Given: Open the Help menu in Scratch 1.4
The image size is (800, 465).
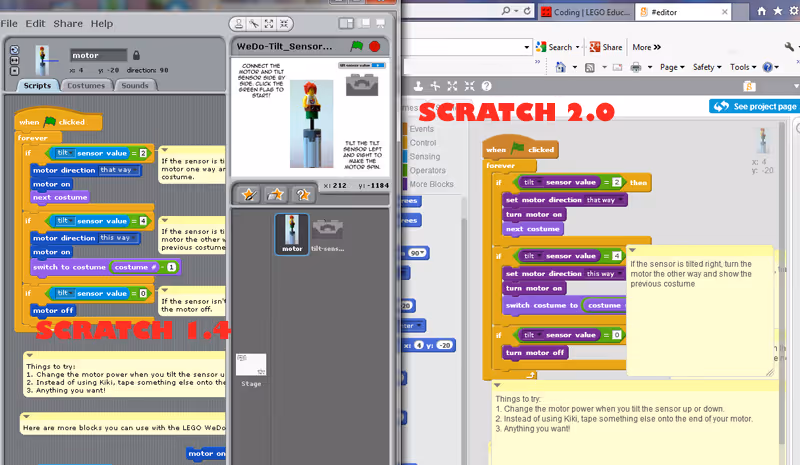Looking at the screenshot, I should (102, 23).
